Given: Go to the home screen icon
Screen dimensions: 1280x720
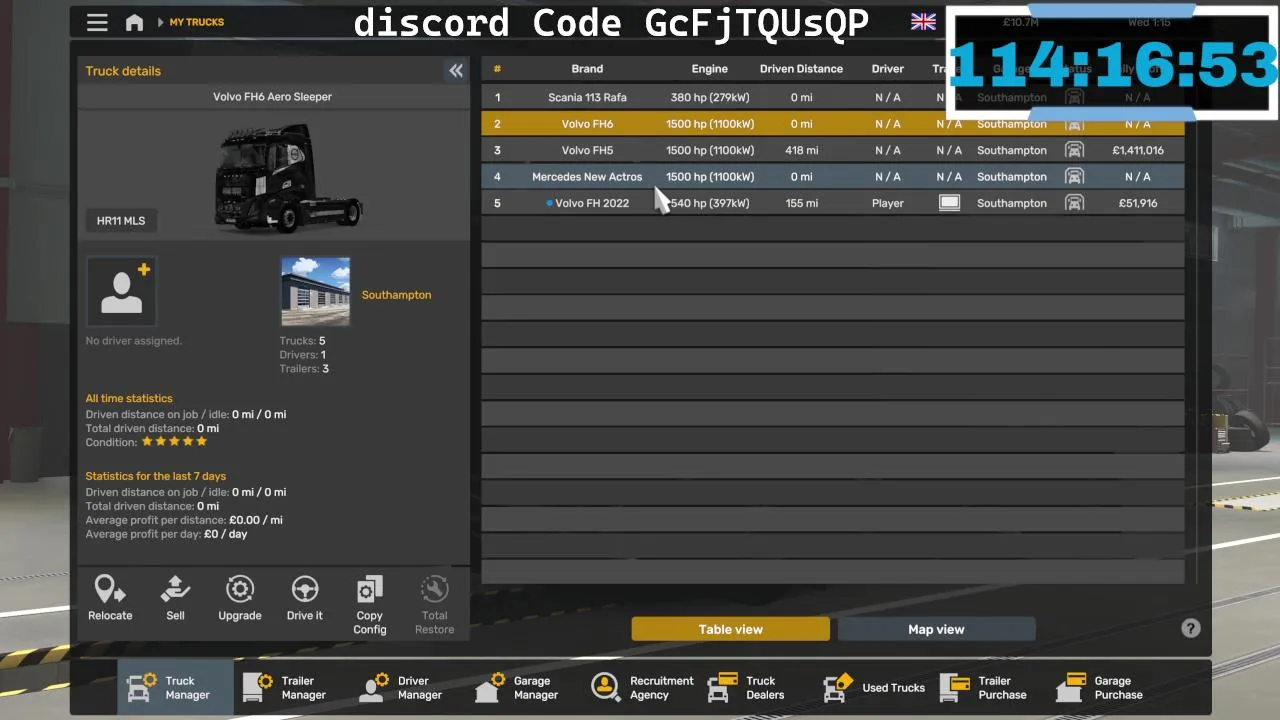Looking at the screenshot, I should coord(134,22).
